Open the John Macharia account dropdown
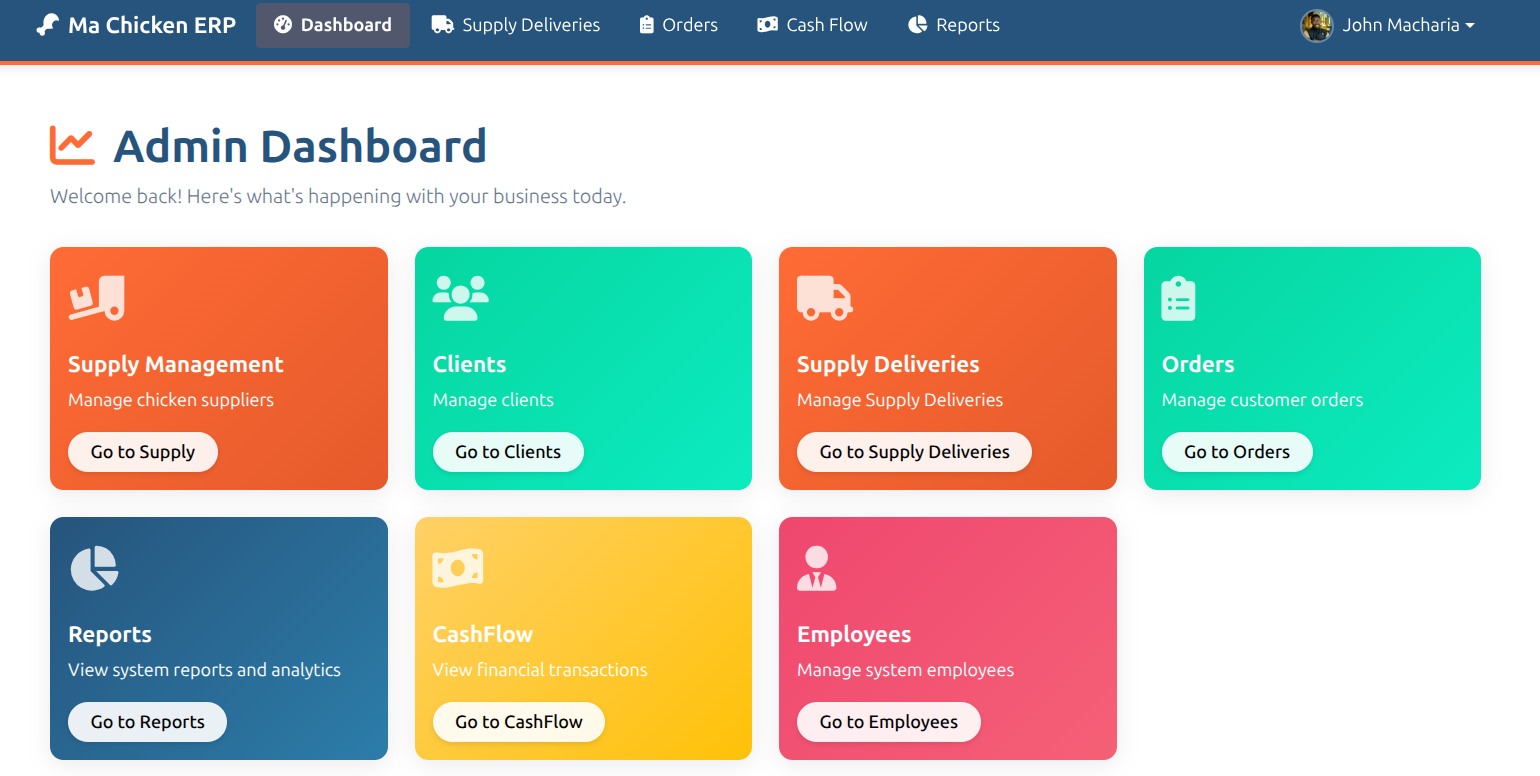Viewport: 1540px width, 776px height. [1408, 24]
